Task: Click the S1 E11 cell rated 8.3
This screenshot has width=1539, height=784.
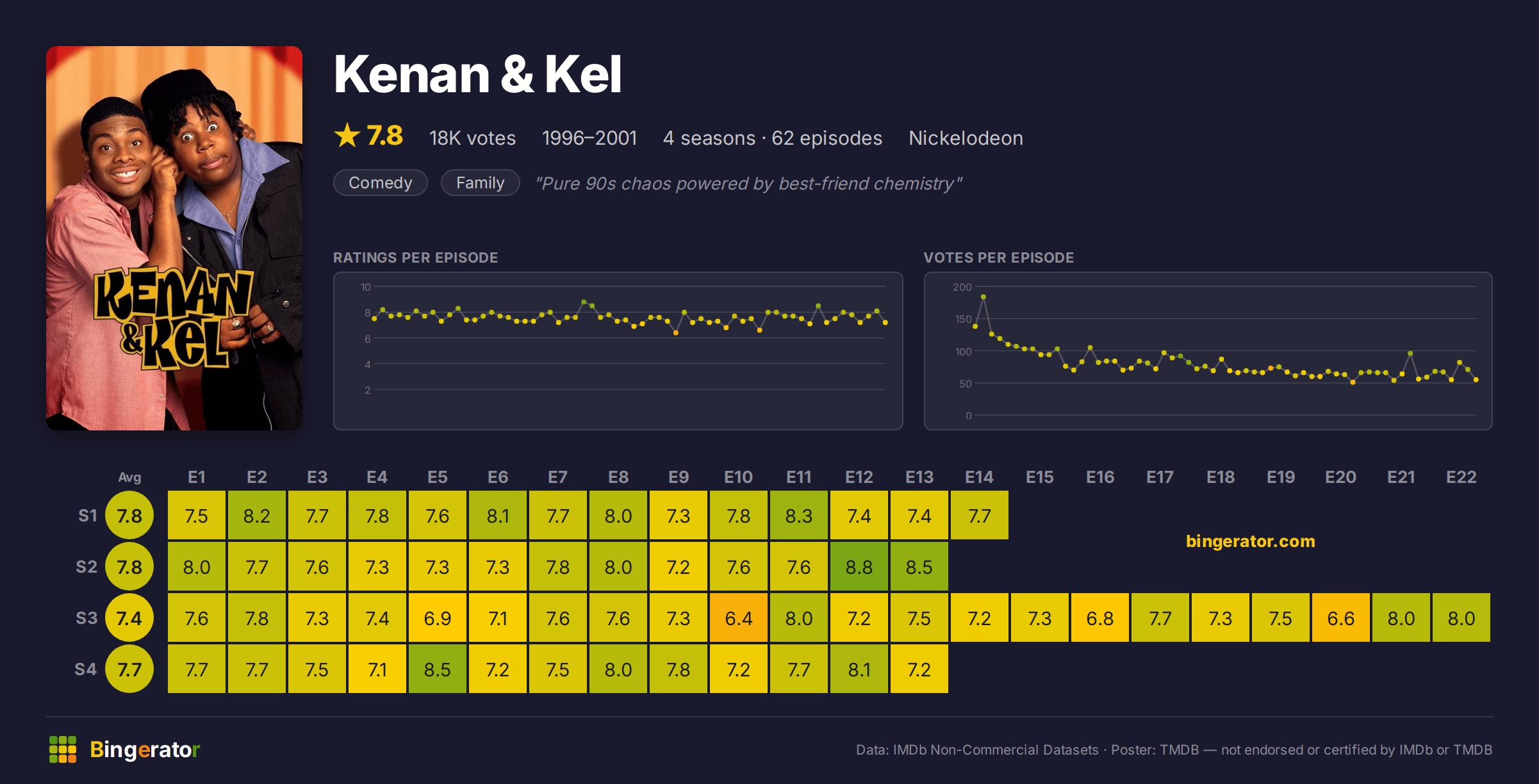Action: 799,516
